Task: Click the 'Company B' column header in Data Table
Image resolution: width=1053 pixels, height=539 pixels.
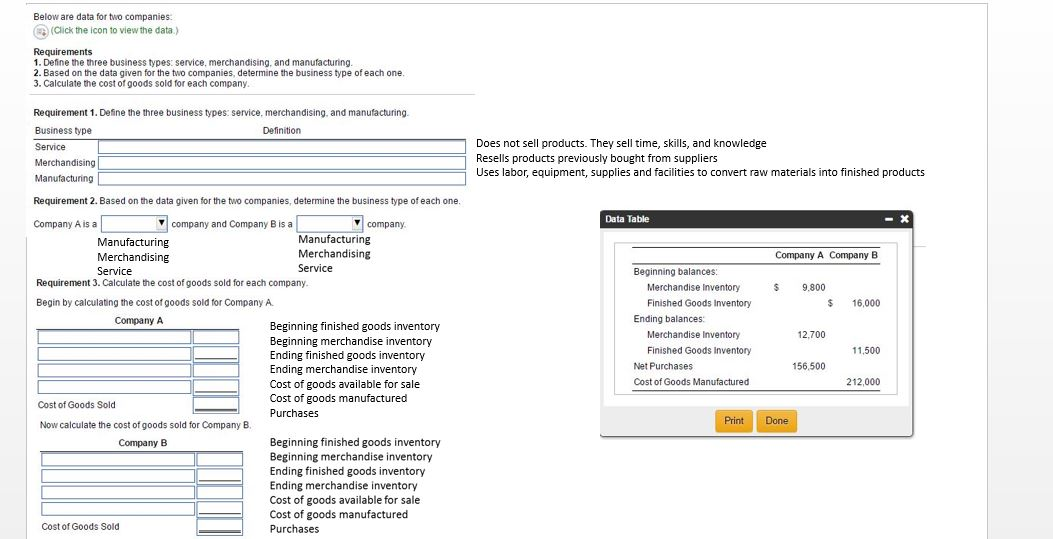Action: [x=854, y=256]
